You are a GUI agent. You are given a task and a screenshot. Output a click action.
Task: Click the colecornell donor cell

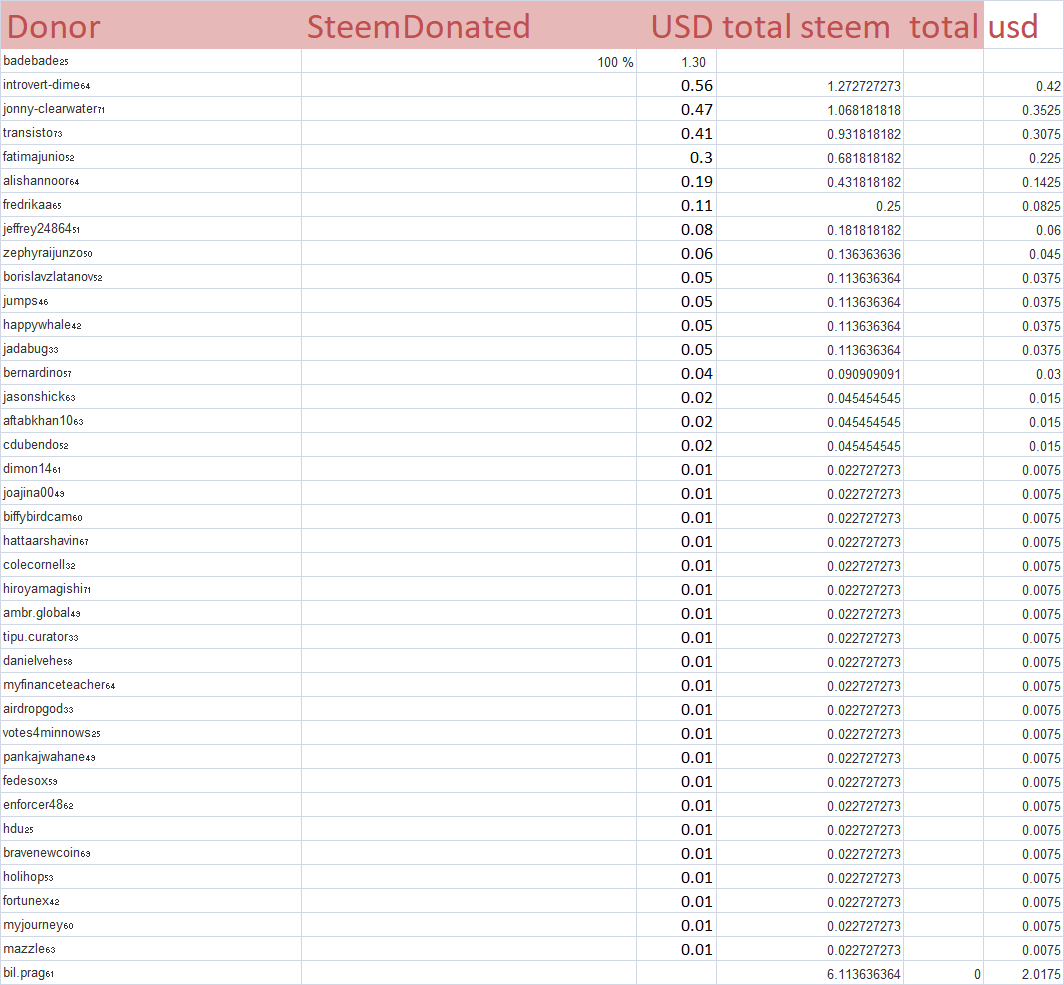(x=151, y=565)
